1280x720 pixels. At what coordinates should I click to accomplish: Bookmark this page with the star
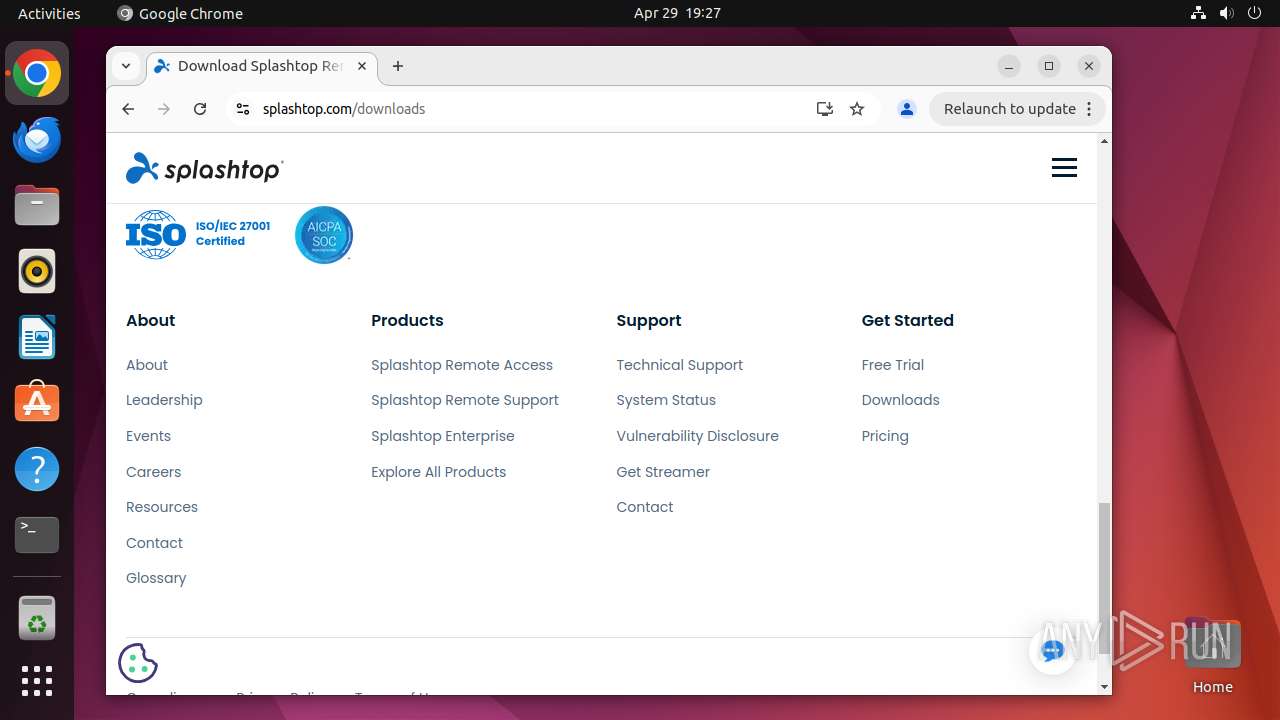point(857,109)
